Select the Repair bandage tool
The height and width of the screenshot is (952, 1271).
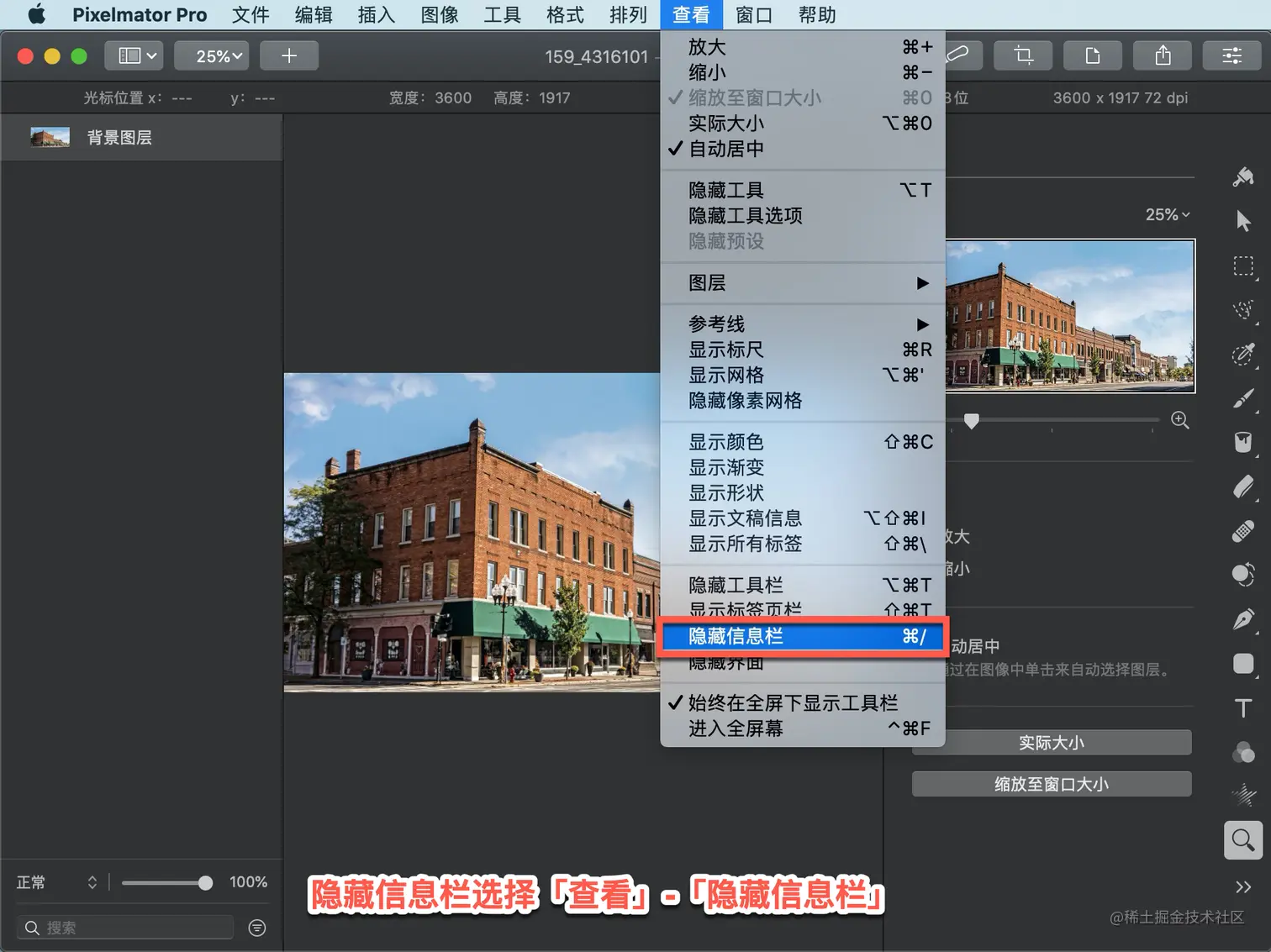[x=1243, y=531]
